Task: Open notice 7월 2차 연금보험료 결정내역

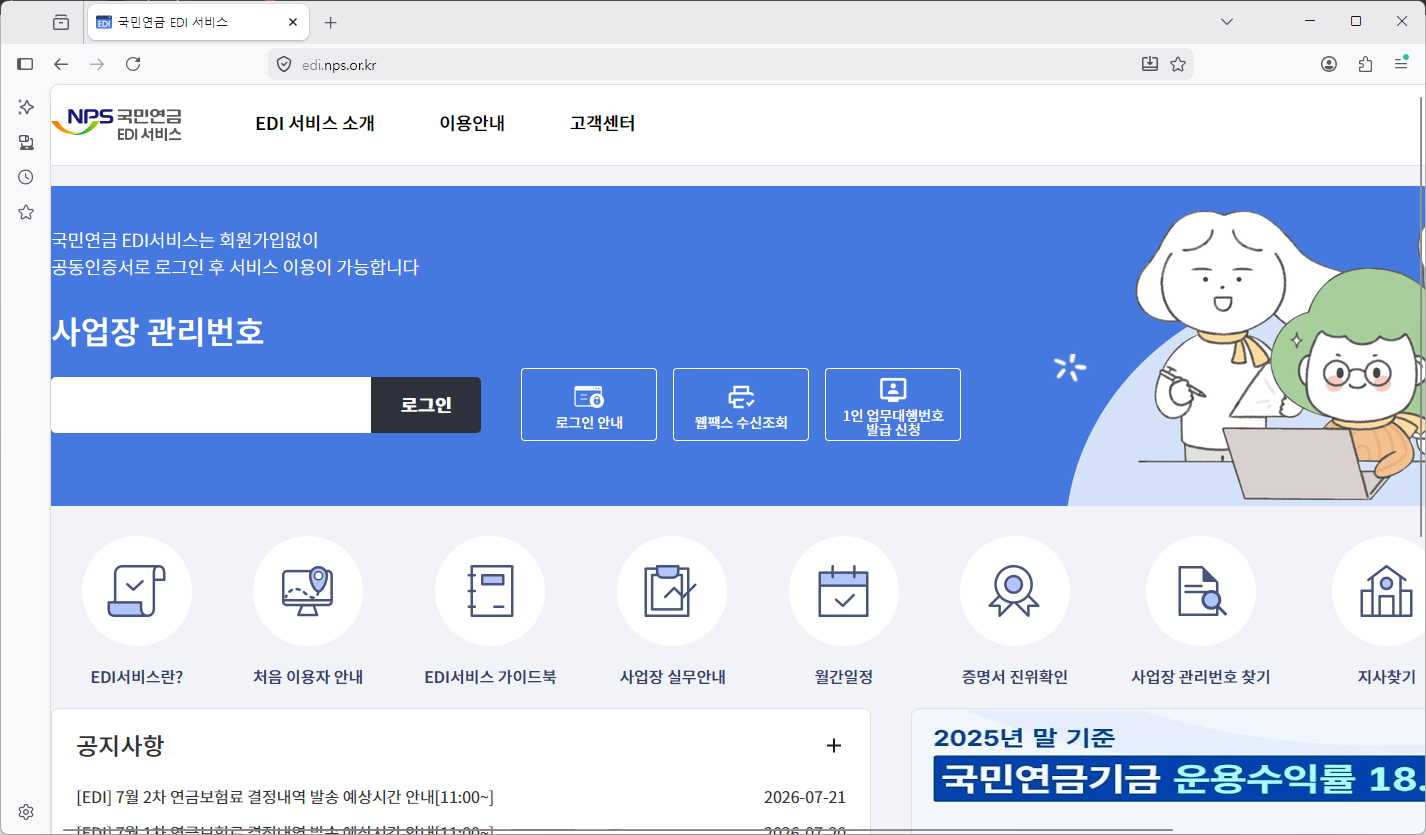Action: click(x=285, y=797)
